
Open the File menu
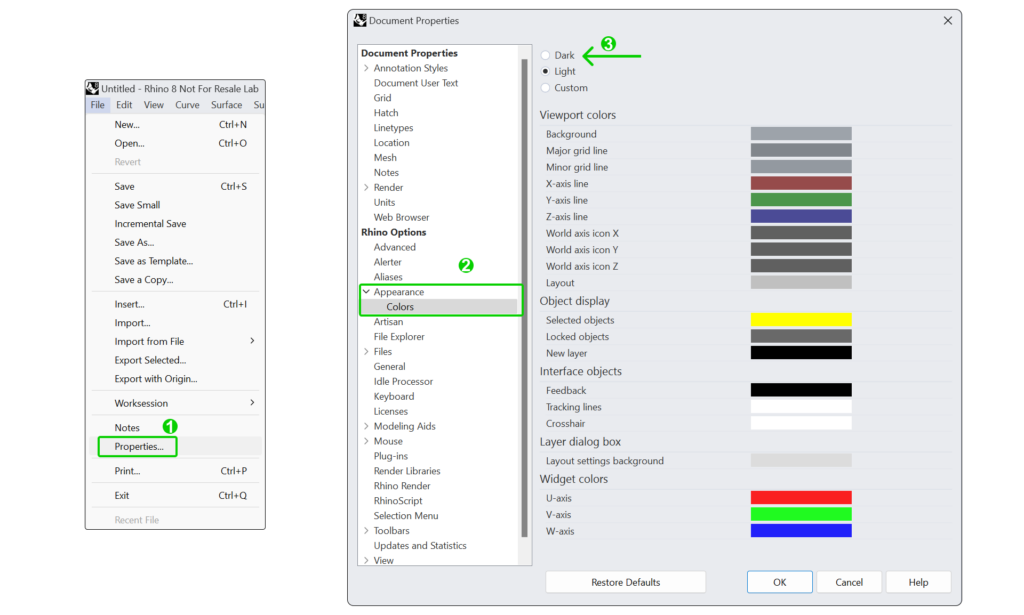pos(97,104)
